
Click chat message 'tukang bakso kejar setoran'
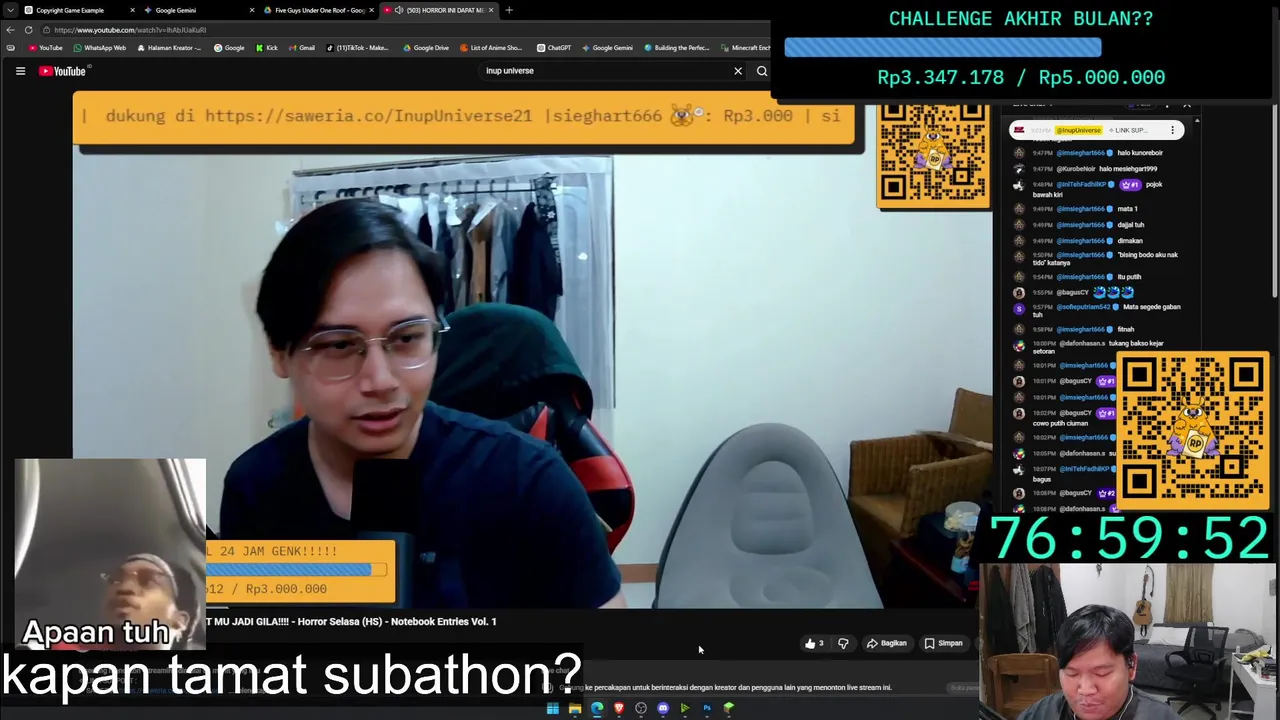[x=1098, y=347]
